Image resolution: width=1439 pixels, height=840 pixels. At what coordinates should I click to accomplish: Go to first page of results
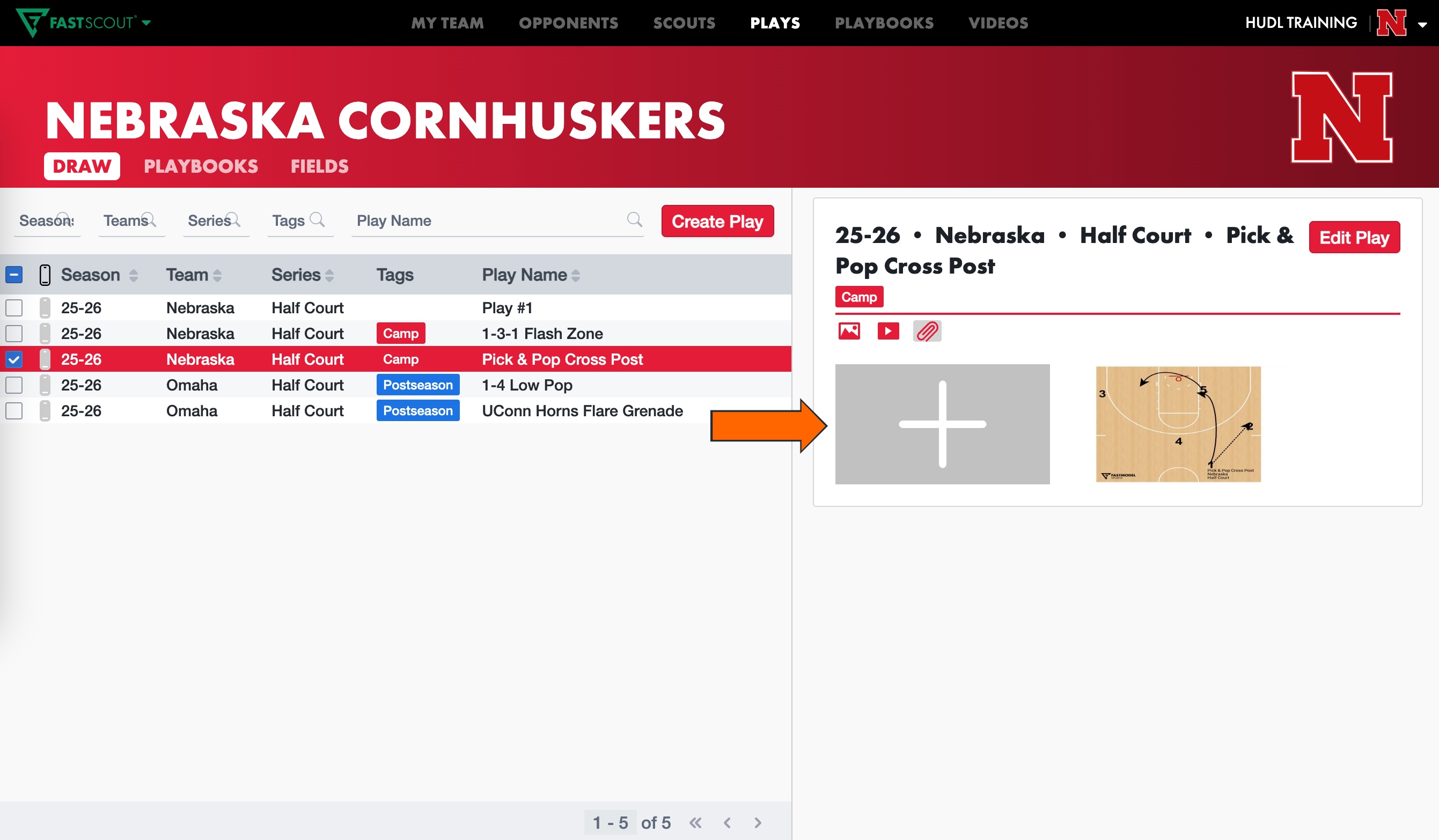[695, 823]
